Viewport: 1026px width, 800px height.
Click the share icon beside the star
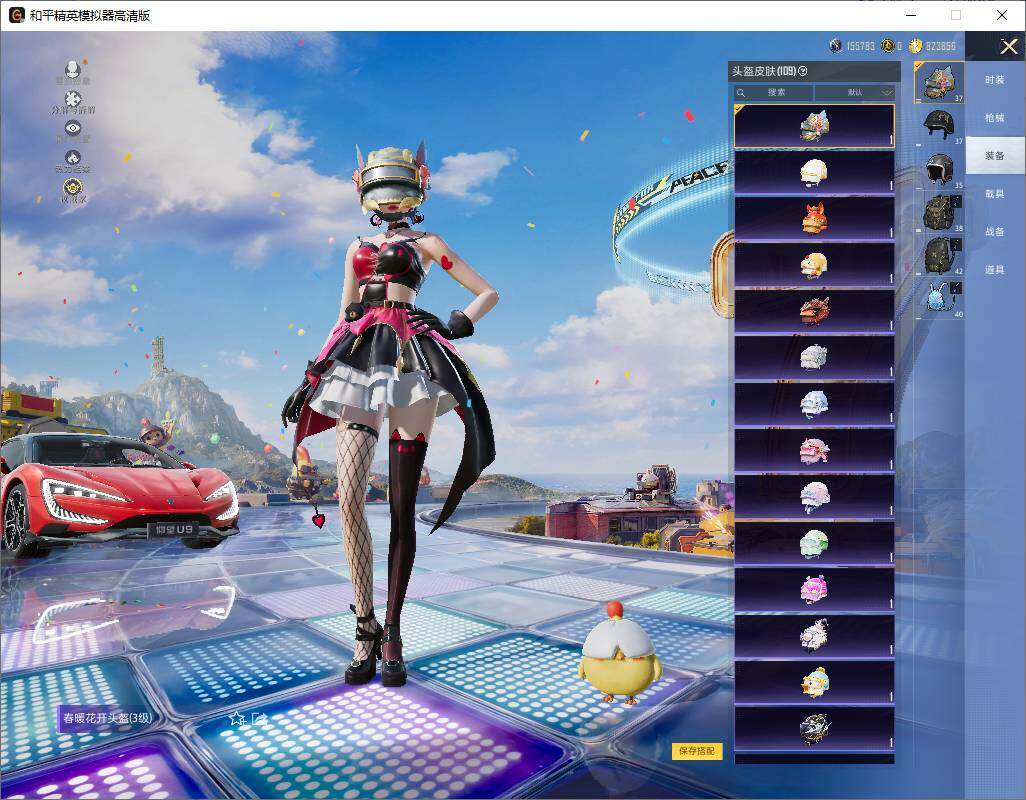[258, 719]
